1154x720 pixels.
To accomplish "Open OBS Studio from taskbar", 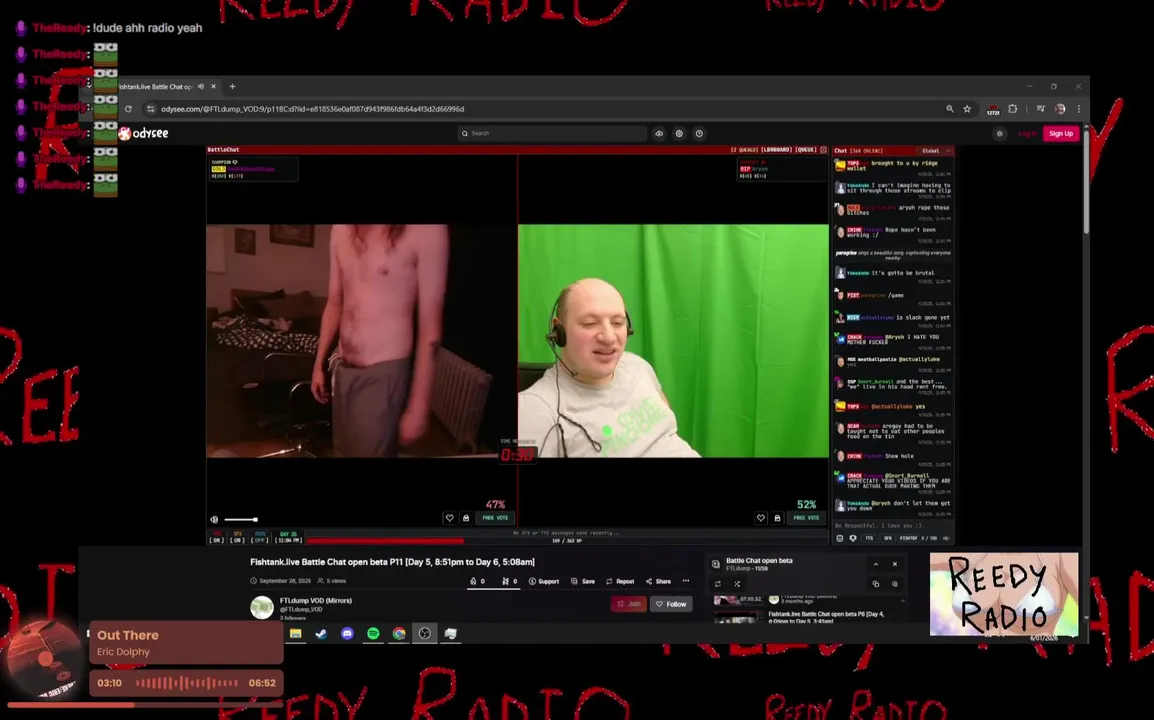I will tap(425, 633).
